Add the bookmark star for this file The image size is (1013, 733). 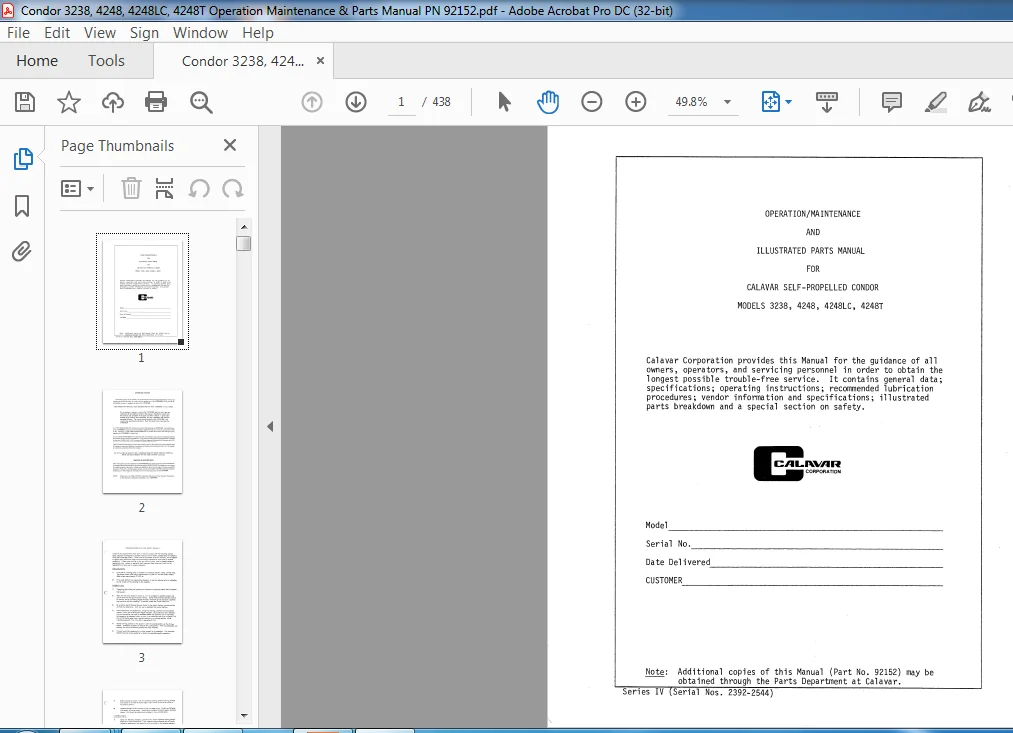coord(68,102)
